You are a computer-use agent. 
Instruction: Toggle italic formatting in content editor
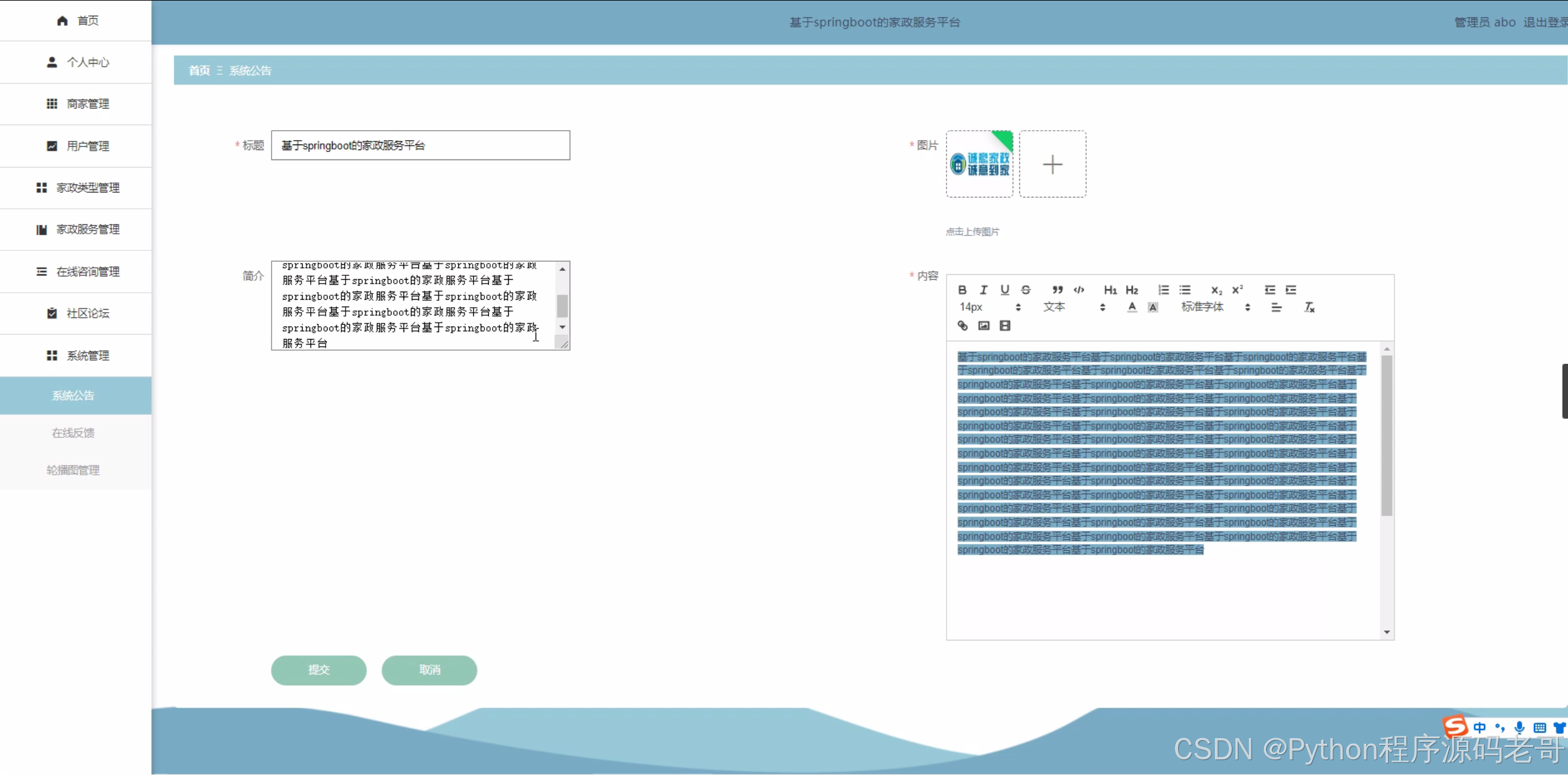click(983, 290)
